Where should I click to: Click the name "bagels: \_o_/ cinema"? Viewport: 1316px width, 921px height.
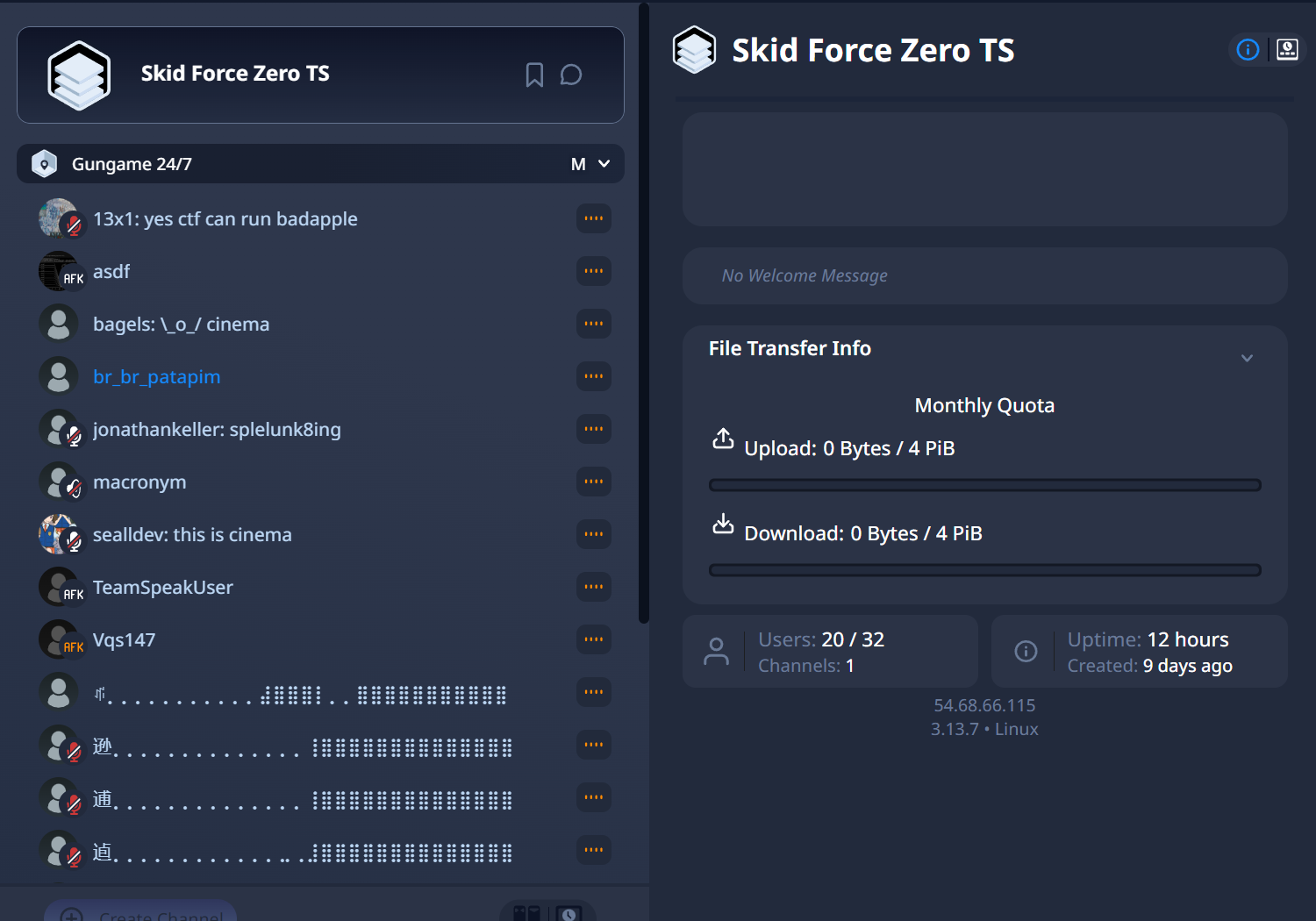pos(182,324)
